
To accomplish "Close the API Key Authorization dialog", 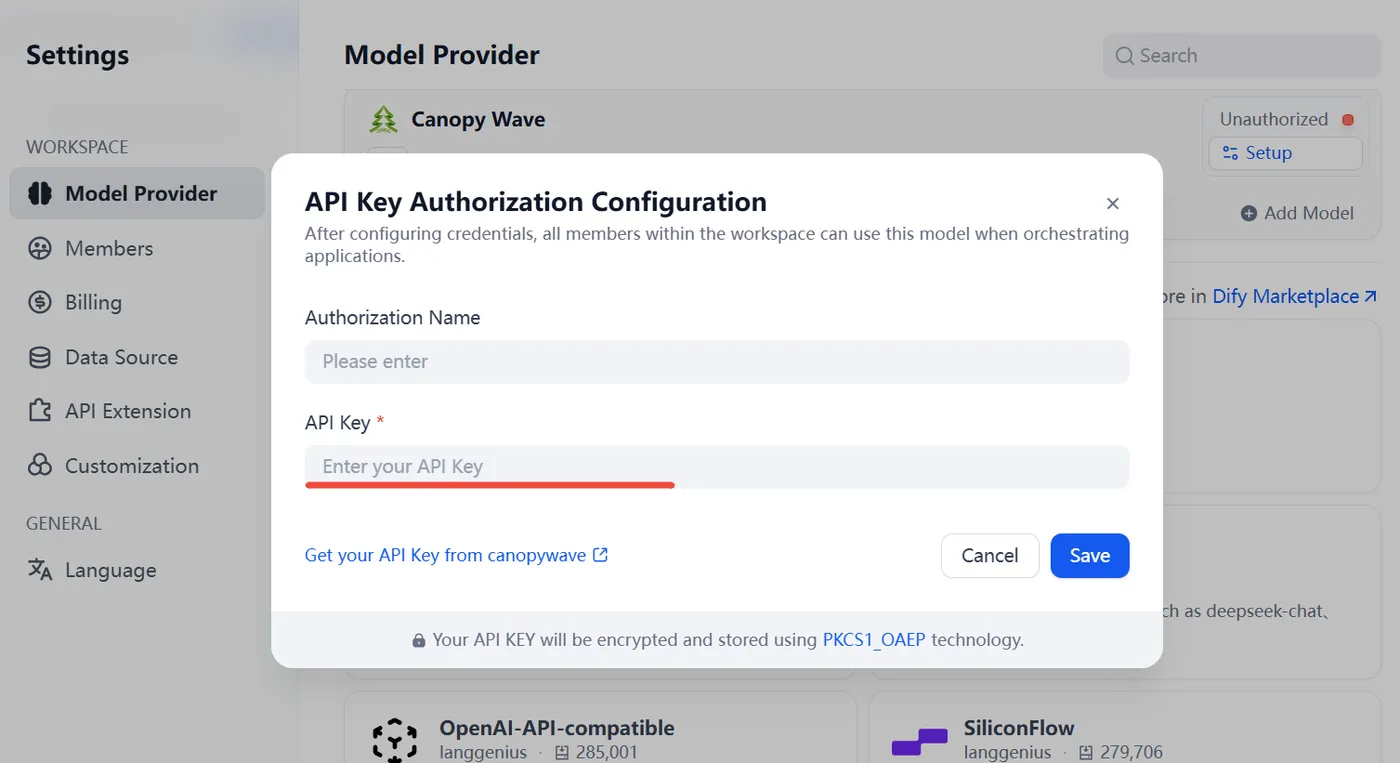I will pos(1113,204).
